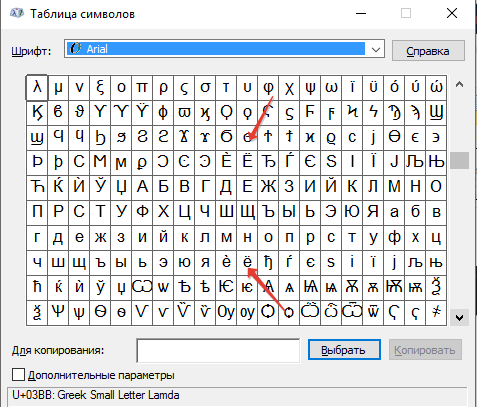Select the Greek ϖ pi symbol cell
The image size is (477, 407).
click(x=184, y=113)
